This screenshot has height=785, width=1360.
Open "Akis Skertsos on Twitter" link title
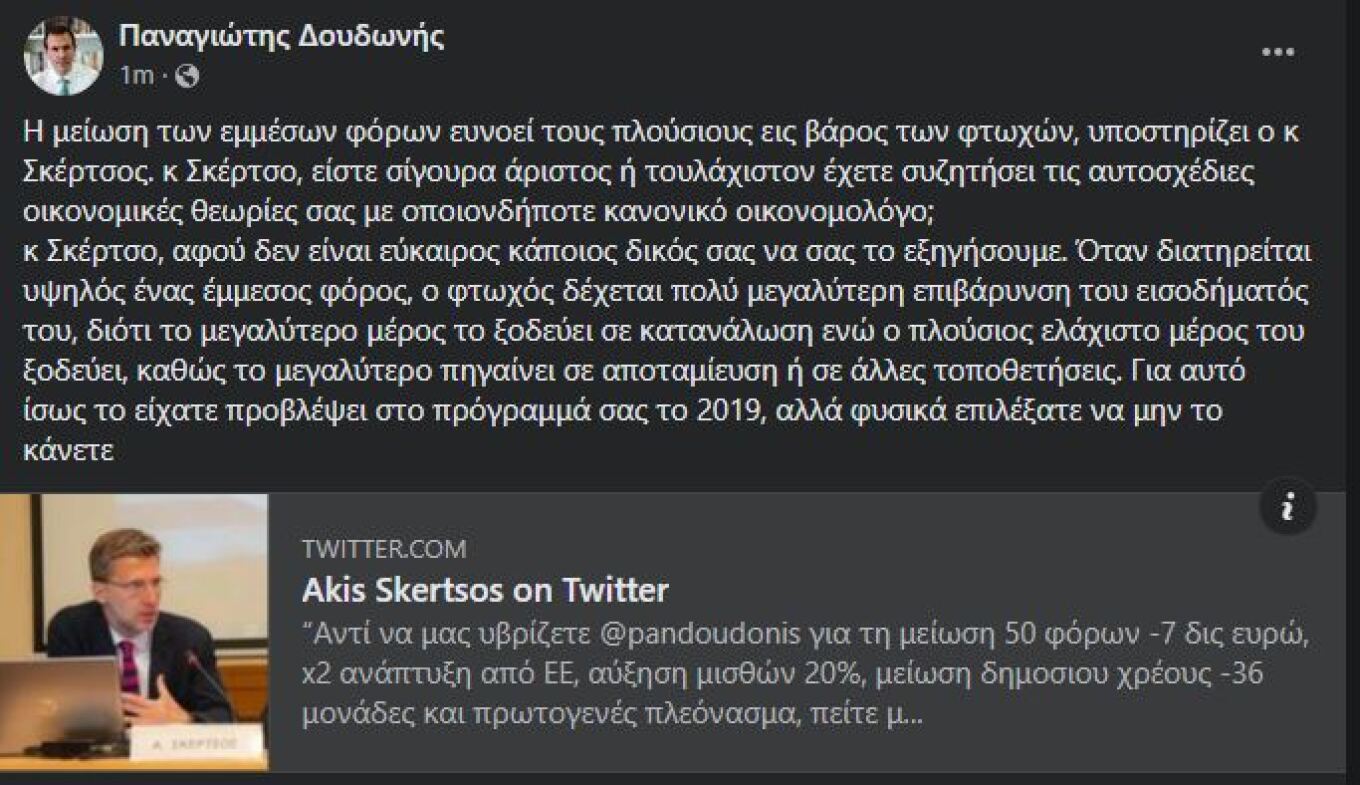[x=485, y=590]
